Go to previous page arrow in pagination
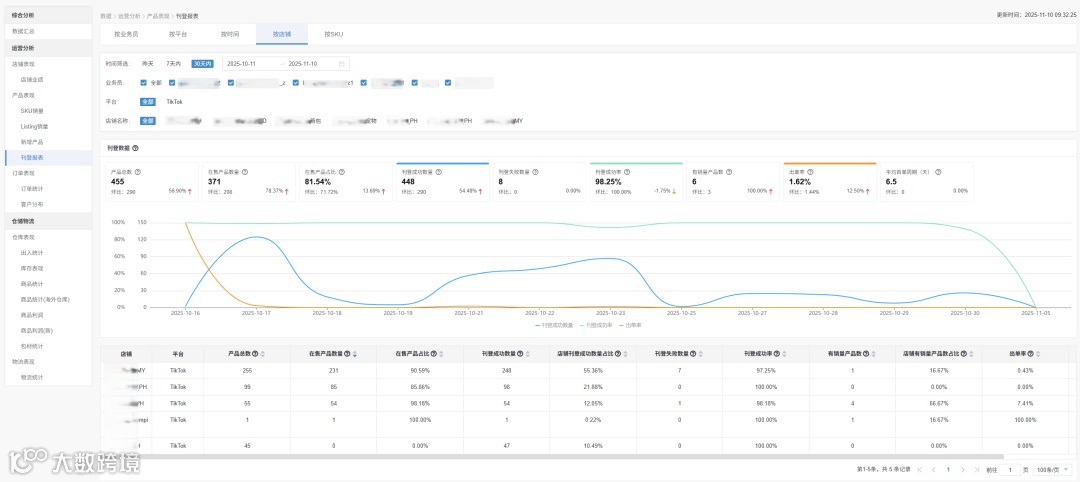Screen dimensions: 1080x482 [x=933, y=469]
